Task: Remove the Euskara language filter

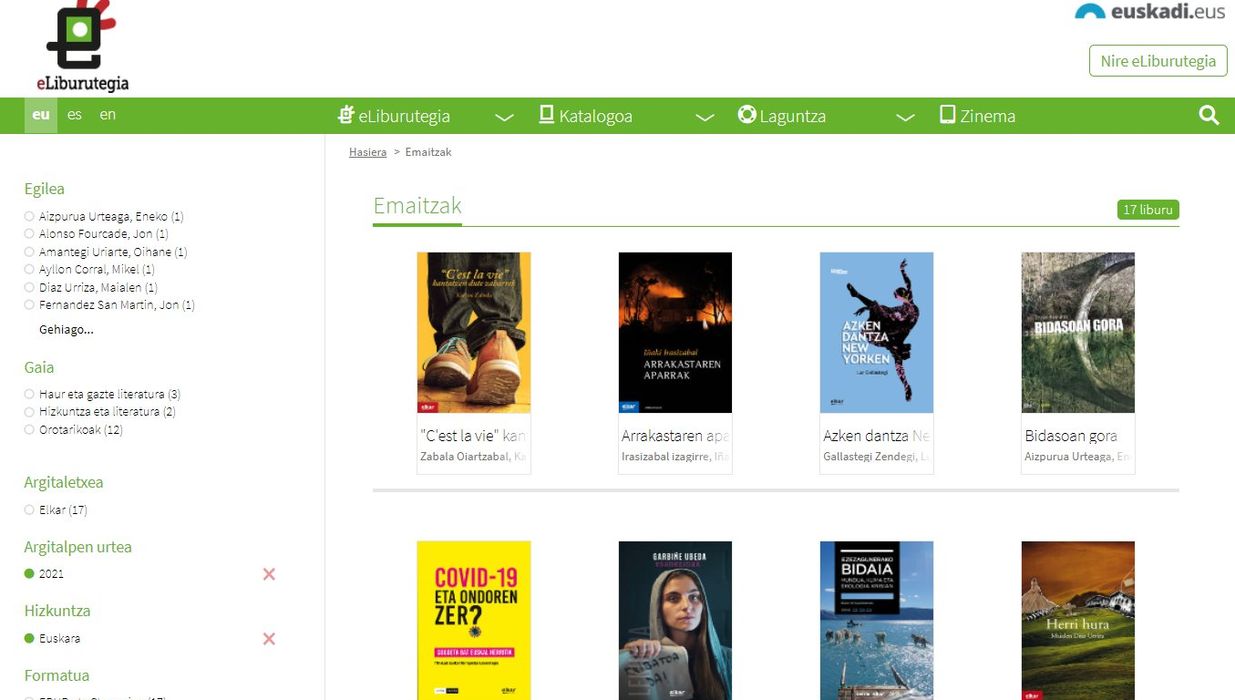Action: (x=268, y=639)
